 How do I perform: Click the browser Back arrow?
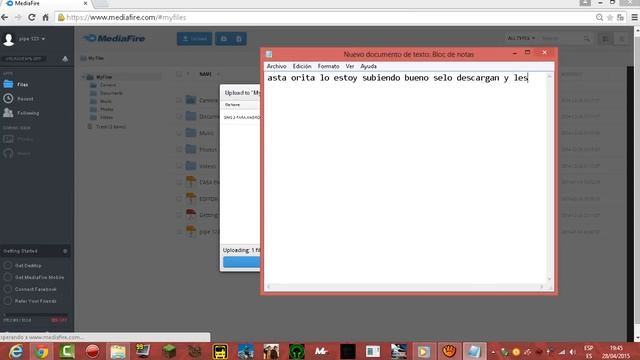click(x=5, y=18)
